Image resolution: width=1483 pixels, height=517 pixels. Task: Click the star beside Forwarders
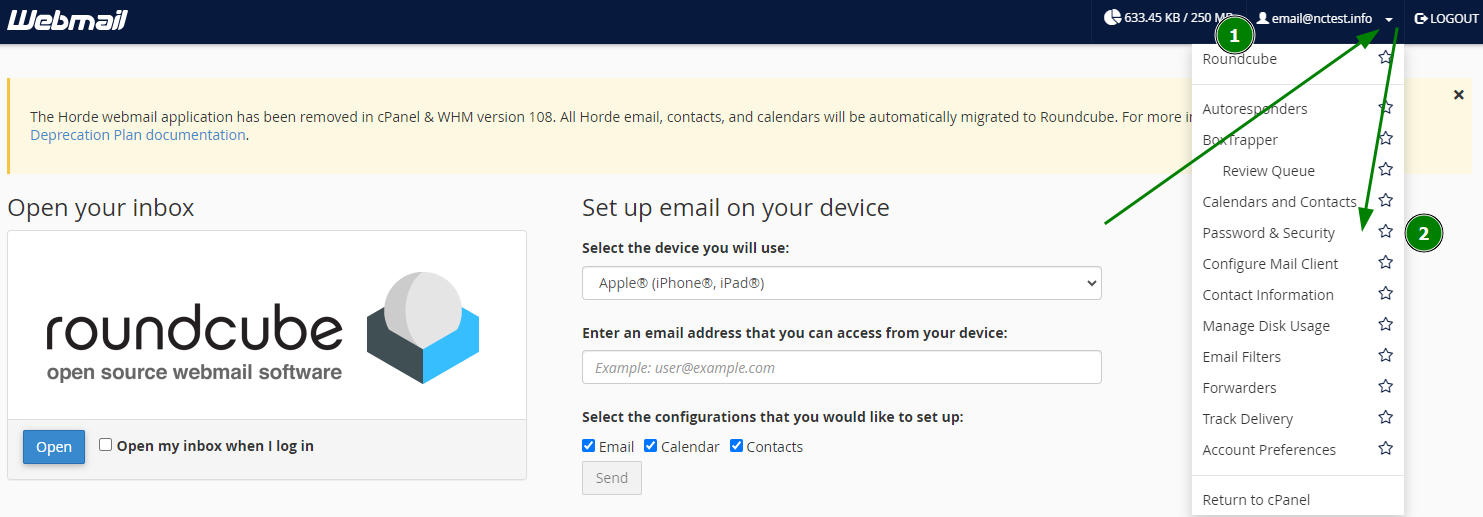[x=1385, y=387]
